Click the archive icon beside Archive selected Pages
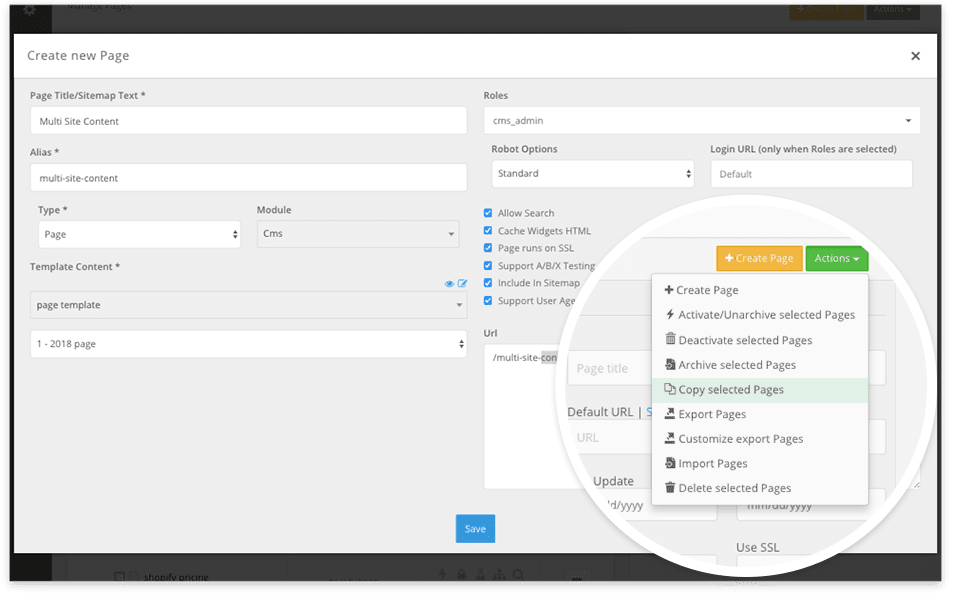Screen dimensions: 953x601 pos(670,365)
